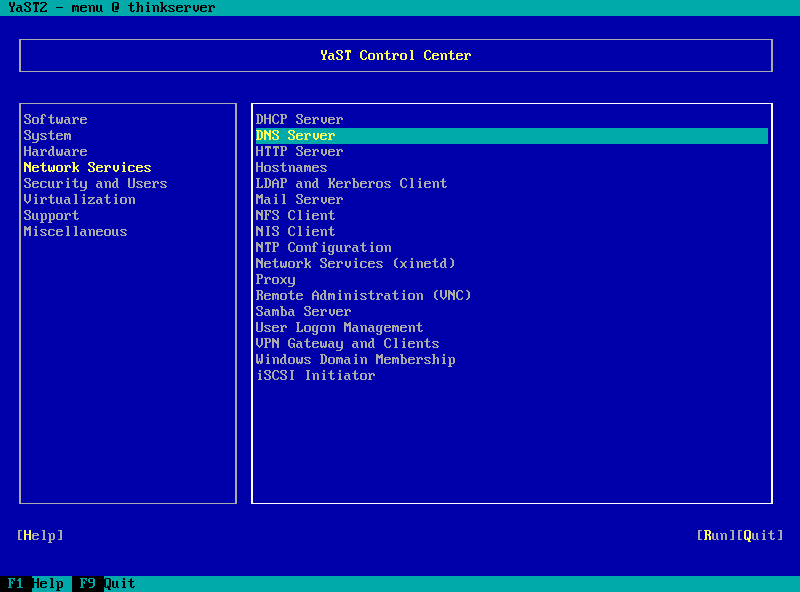Open the Proxy module
Viewport: 800px width, 592px height.
(276, 279)
